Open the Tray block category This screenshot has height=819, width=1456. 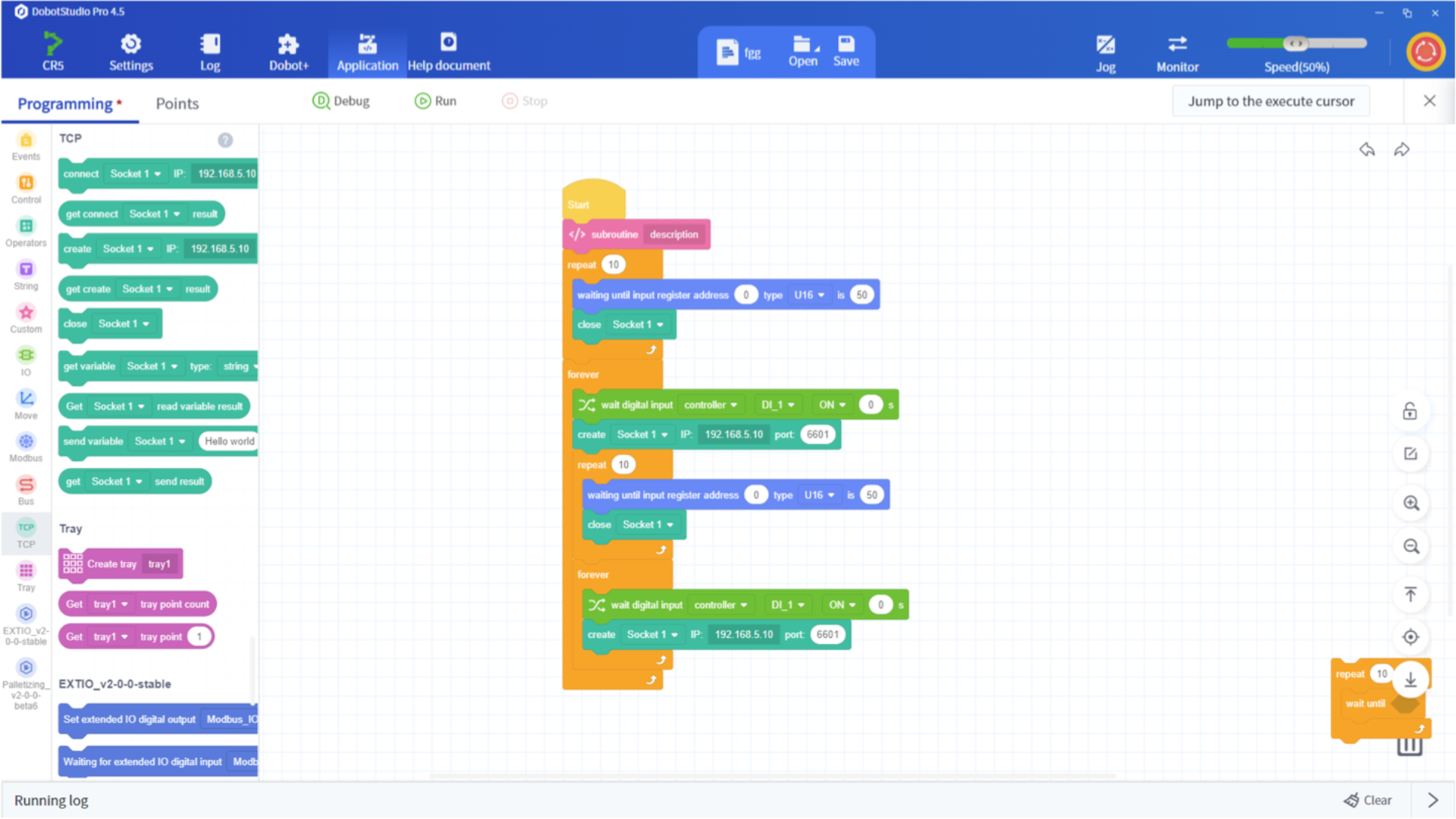click(x=26, y=576)
